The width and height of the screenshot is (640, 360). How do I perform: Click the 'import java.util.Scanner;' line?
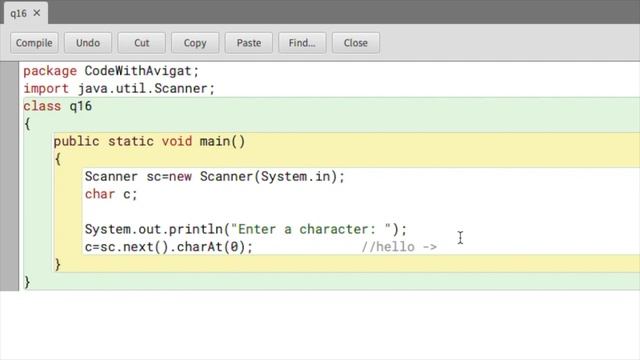pos(119,89)
